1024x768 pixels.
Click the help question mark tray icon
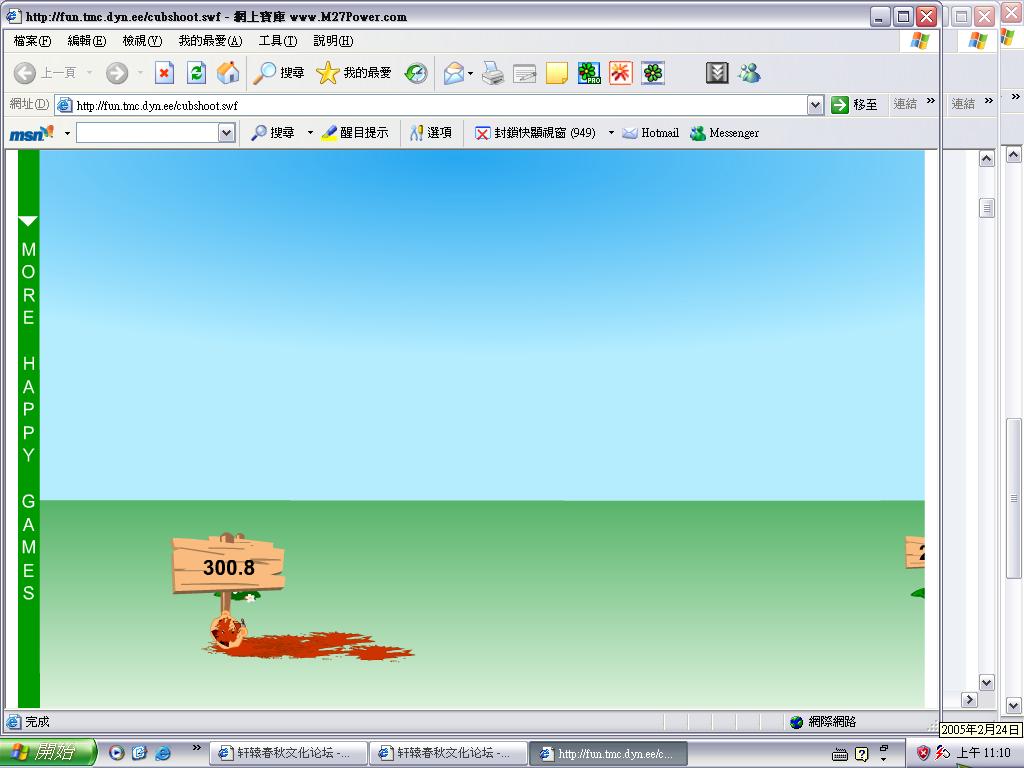click(861, 754)
